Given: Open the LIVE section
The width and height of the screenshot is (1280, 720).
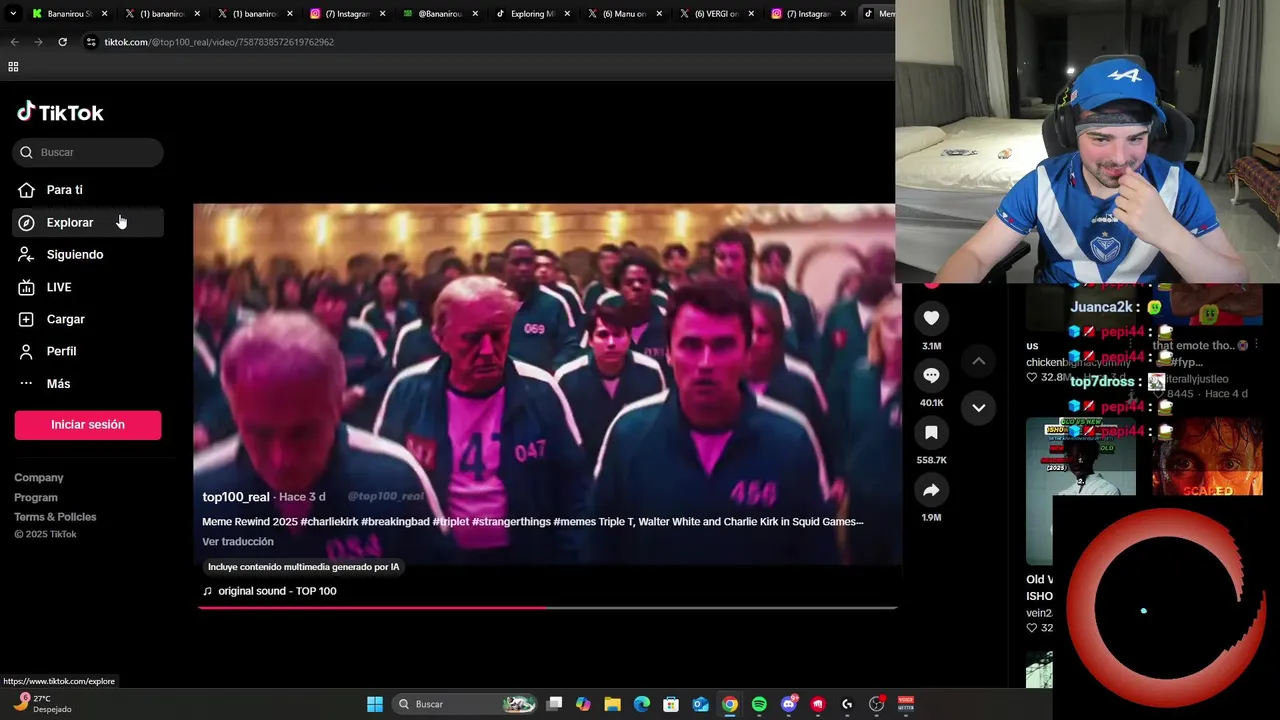Looking at the screenshot, I should click(x=58, y=287).
